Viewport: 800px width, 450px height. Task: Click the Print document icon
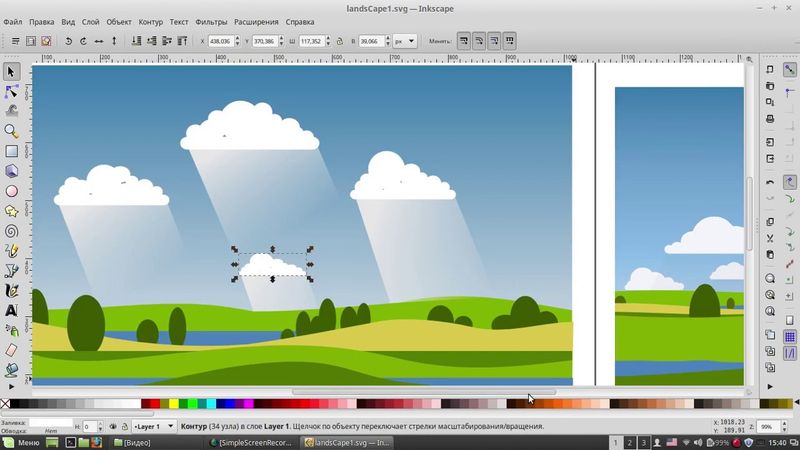click(770, 119)
